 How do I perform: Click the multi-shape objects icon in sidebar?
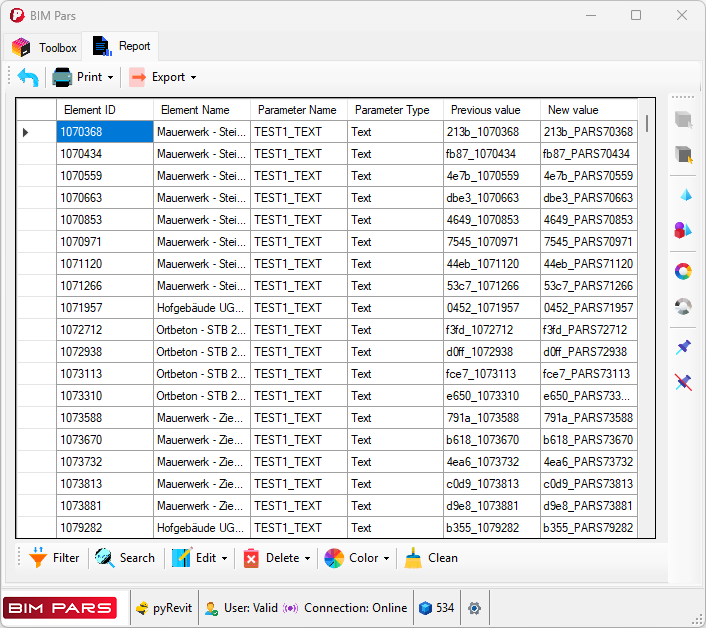(684, 230)
